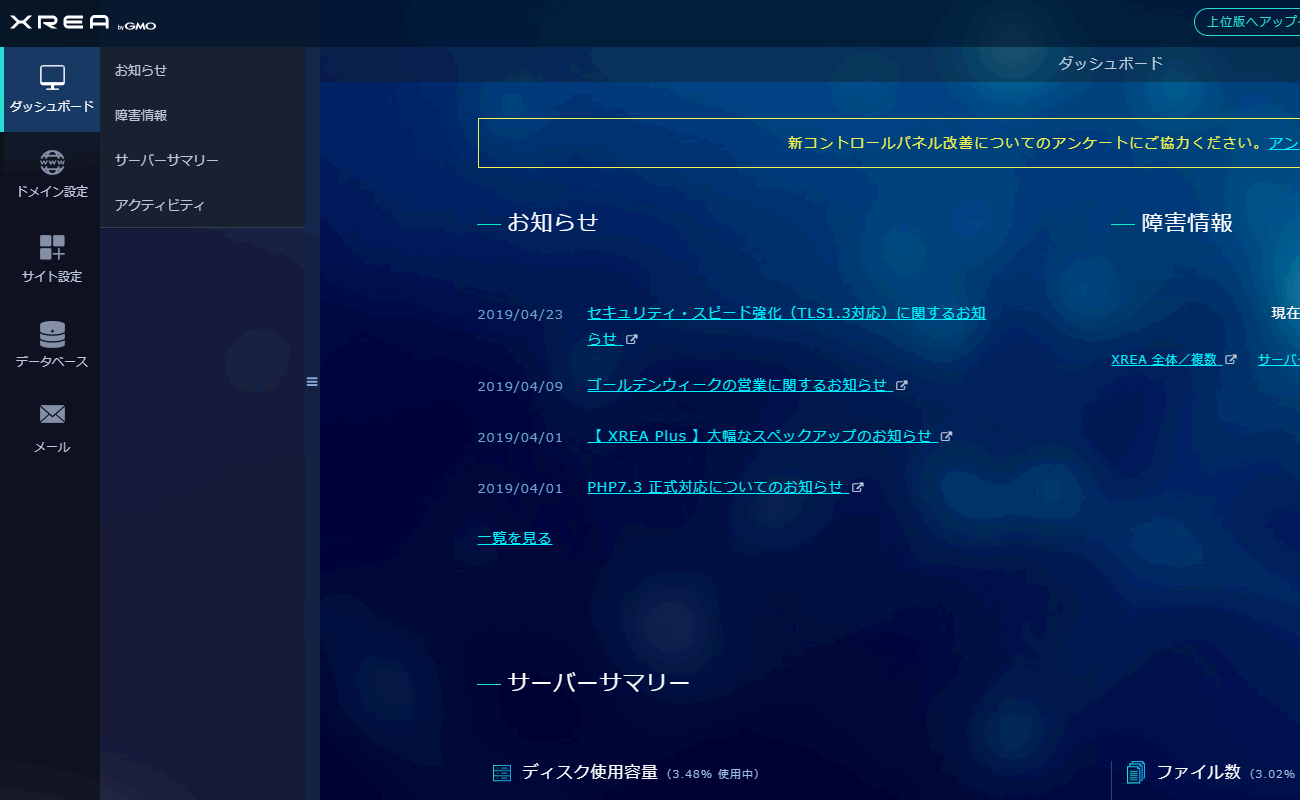Viewport: 1300px width, 800px height.
Task: Click the upgrade (上位版へアップ) button
Action: (x=1248, y=22)
